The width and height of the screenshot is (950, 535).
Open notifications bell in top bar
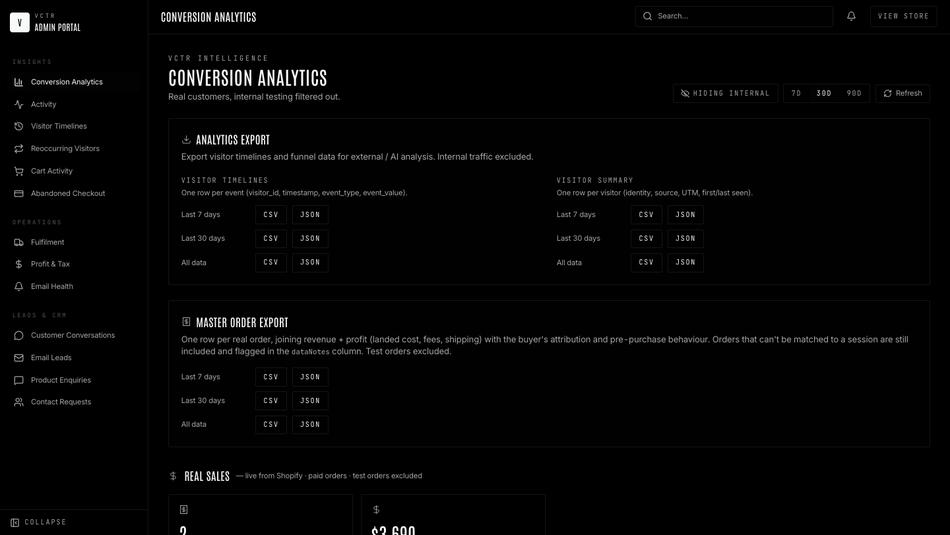[x=851, y=16]
